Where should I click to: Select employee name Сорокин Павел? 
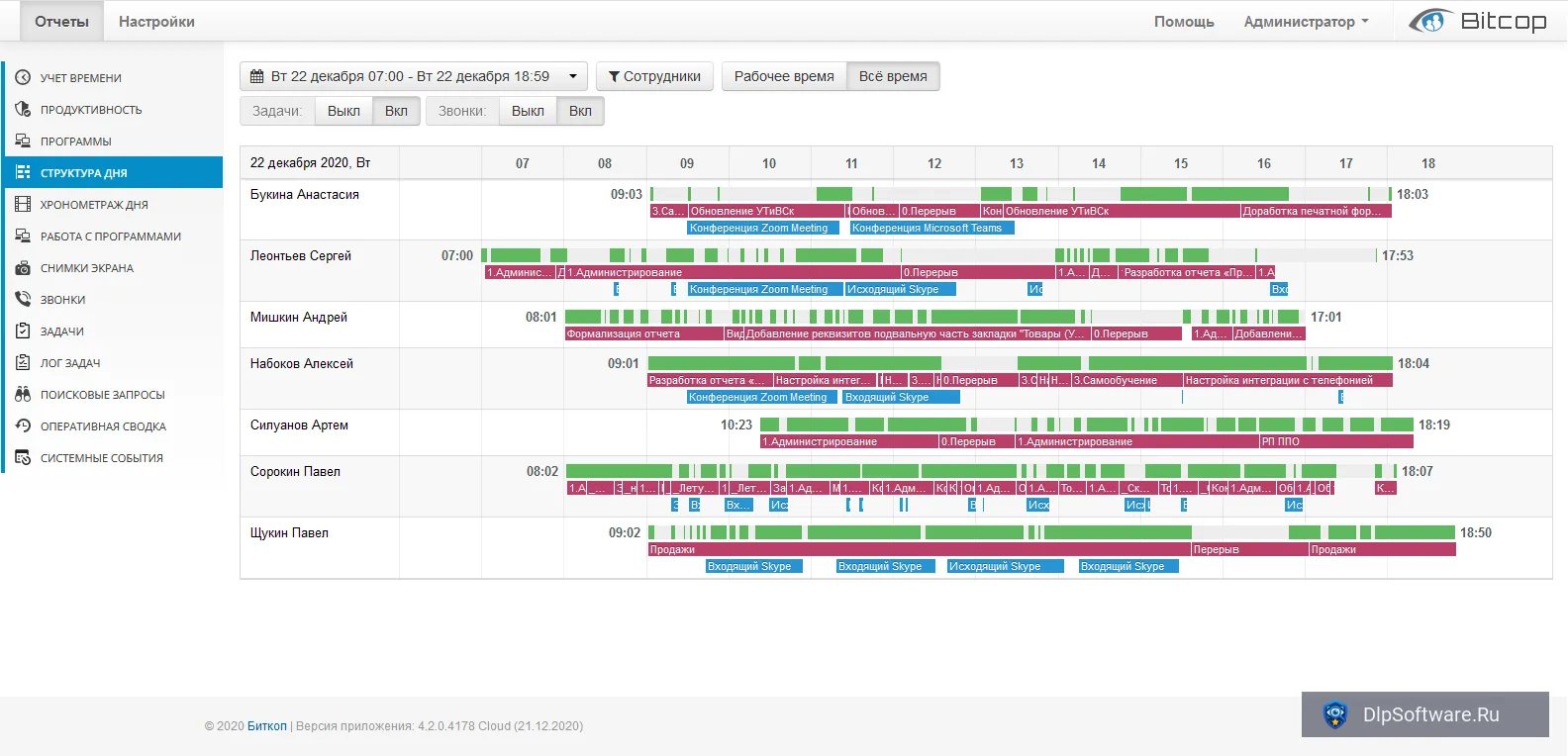[x=295, y=471]
